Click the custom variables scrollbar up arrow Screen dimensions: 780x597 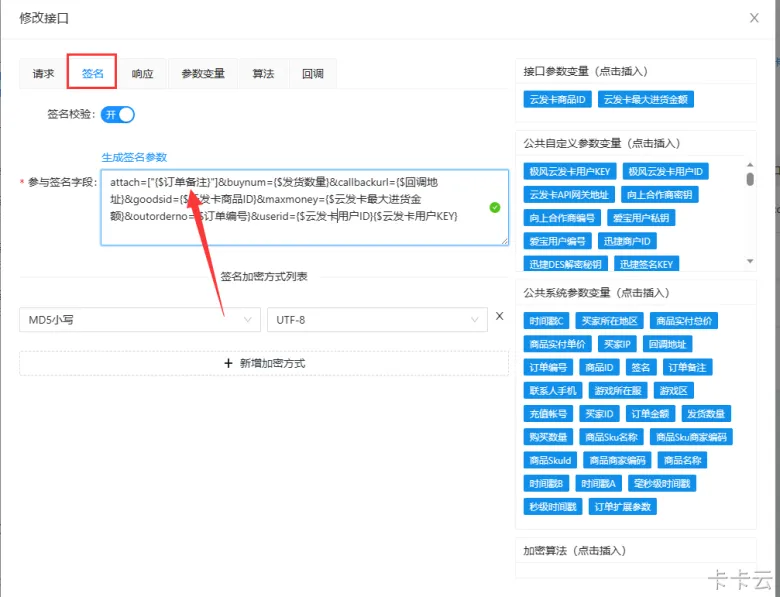tap(750, 165)
